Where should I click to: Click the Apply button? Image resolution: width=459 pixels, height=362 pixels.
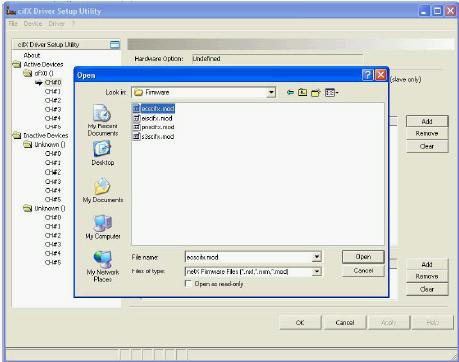tap(389, 323)
